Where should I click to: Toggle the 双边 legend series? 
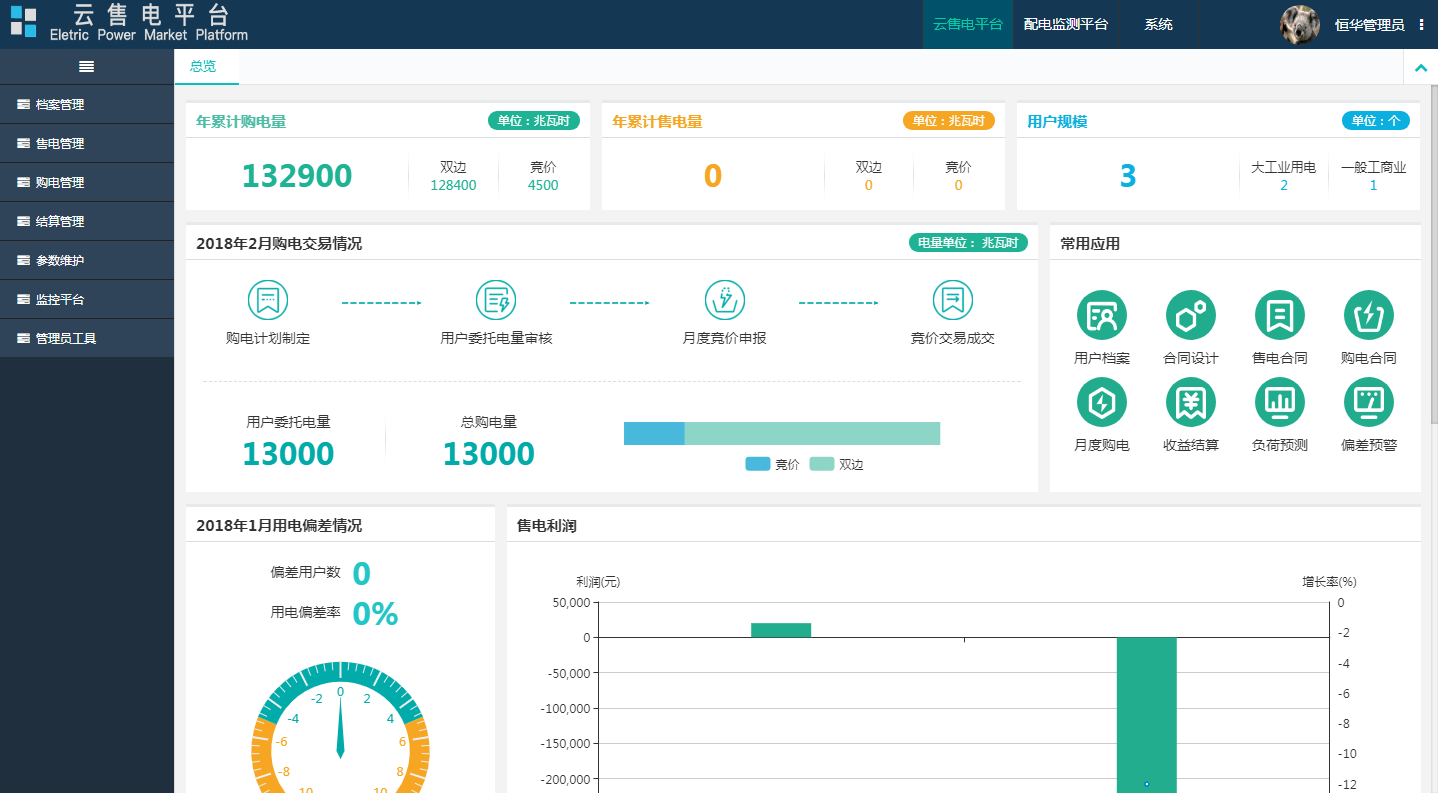(x=836, y=464)
